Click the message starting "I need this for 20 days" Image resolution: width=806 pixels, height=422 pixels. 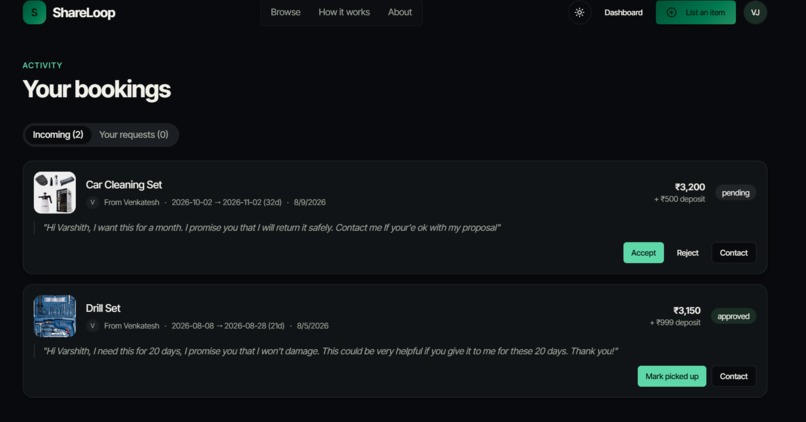click(330, 351)
